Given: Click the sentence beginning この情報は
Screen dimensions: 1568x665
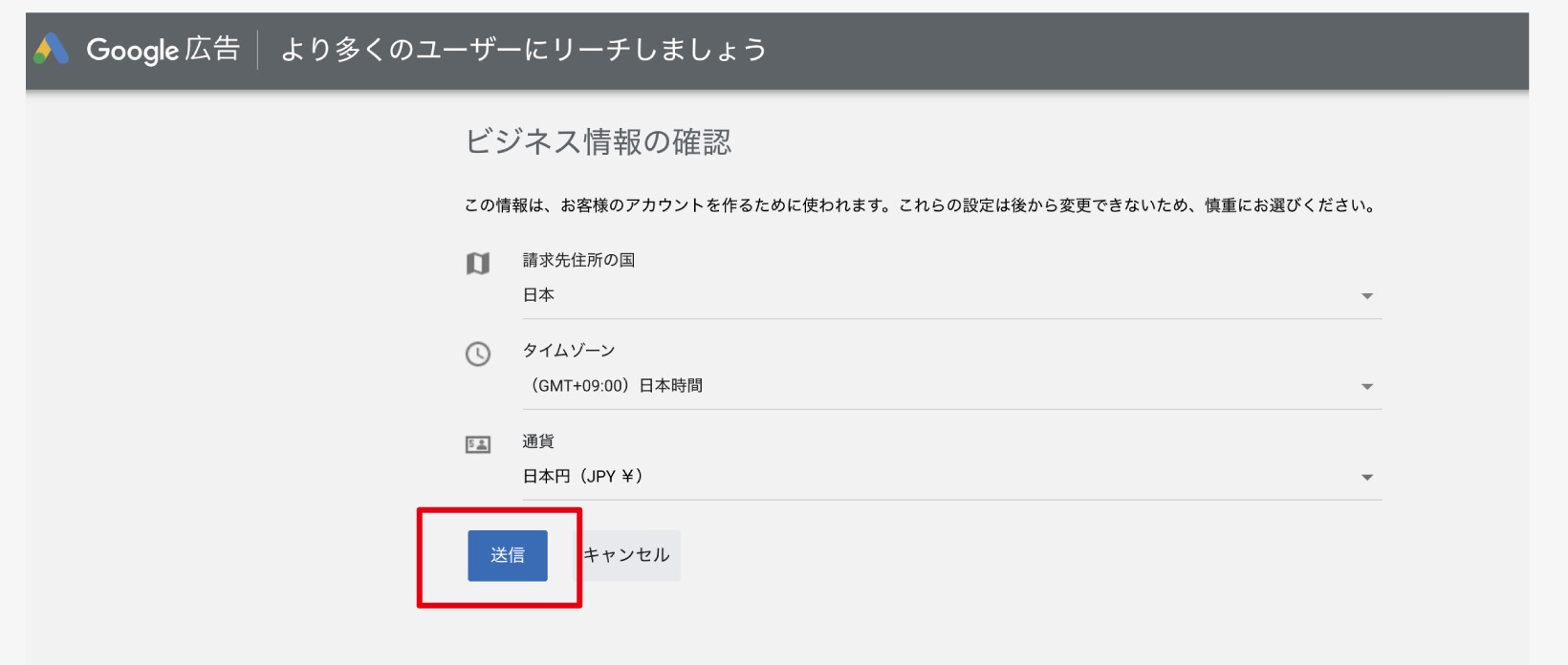Looking at the screenshot, I should coord(681,205).
